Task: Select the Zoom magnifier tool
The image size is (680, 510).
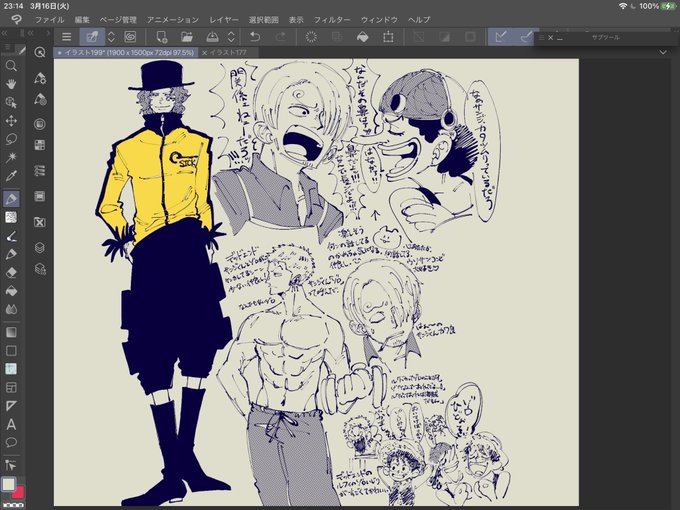Action: (x=11, y=66)
